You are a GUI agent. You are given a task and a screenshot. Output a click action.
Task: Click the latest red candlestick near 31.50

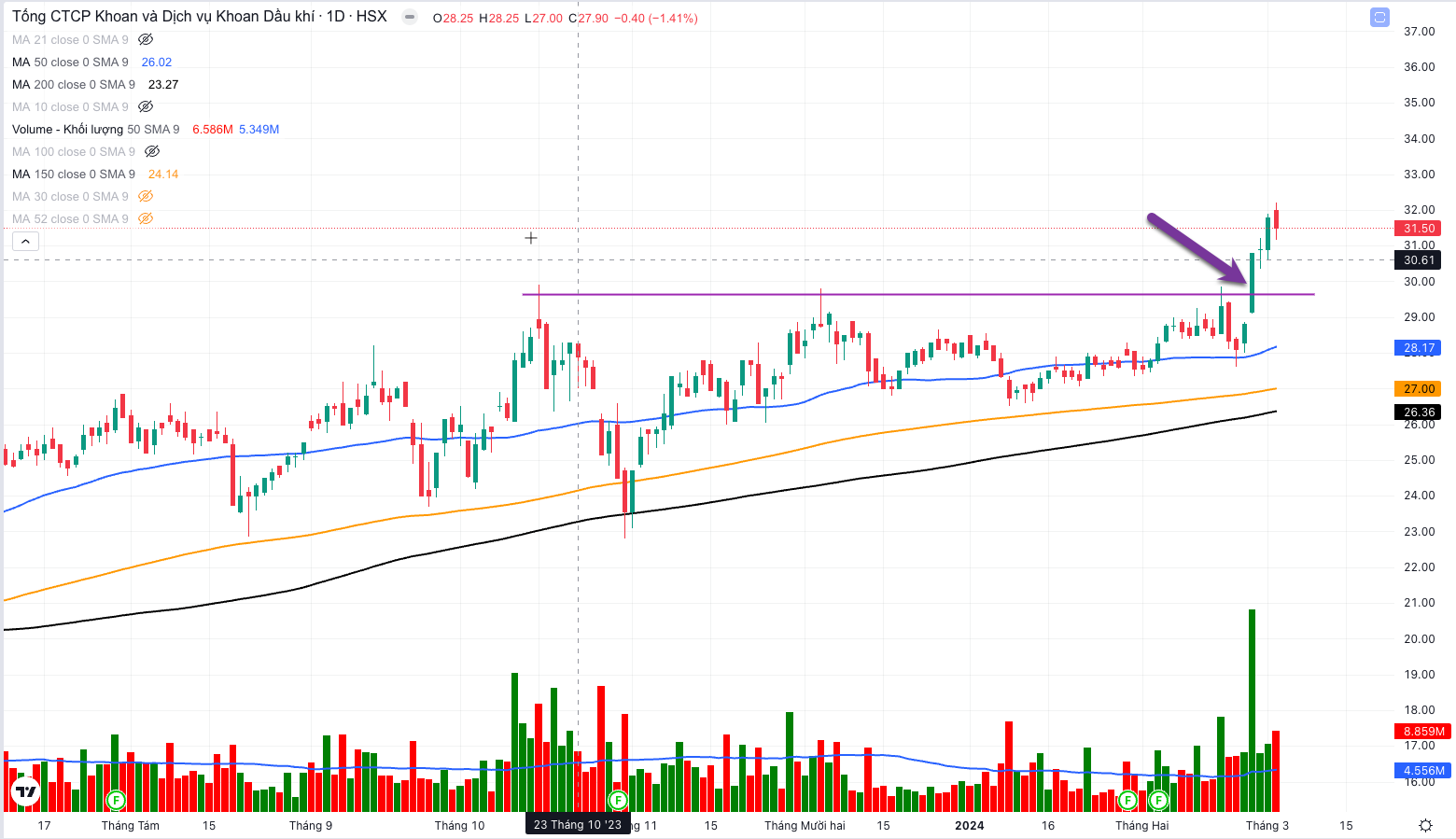point(1276,219)
